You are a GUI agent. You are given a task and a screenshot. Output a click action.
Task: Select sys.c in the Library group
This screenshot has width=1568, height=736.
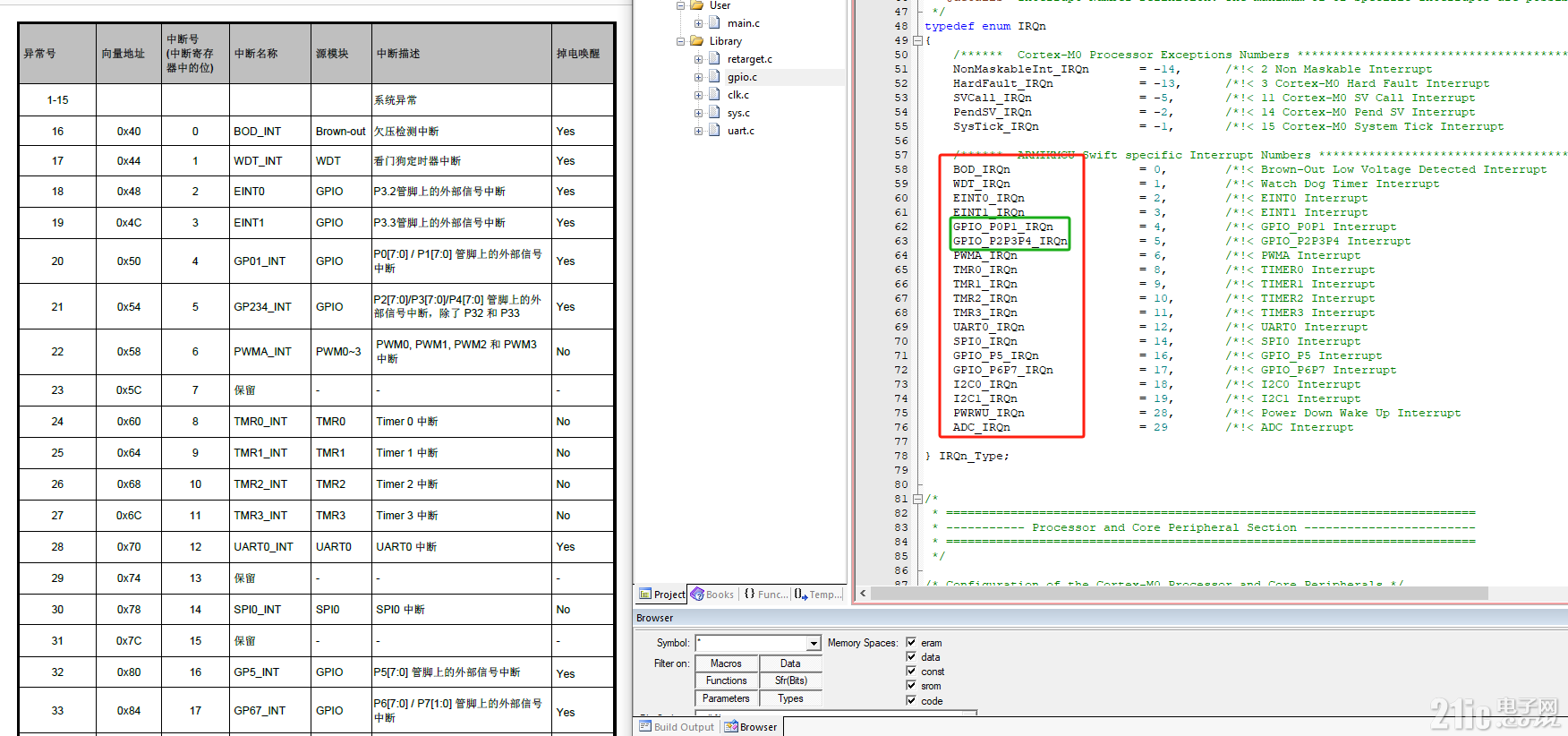[x=738, y=113]
